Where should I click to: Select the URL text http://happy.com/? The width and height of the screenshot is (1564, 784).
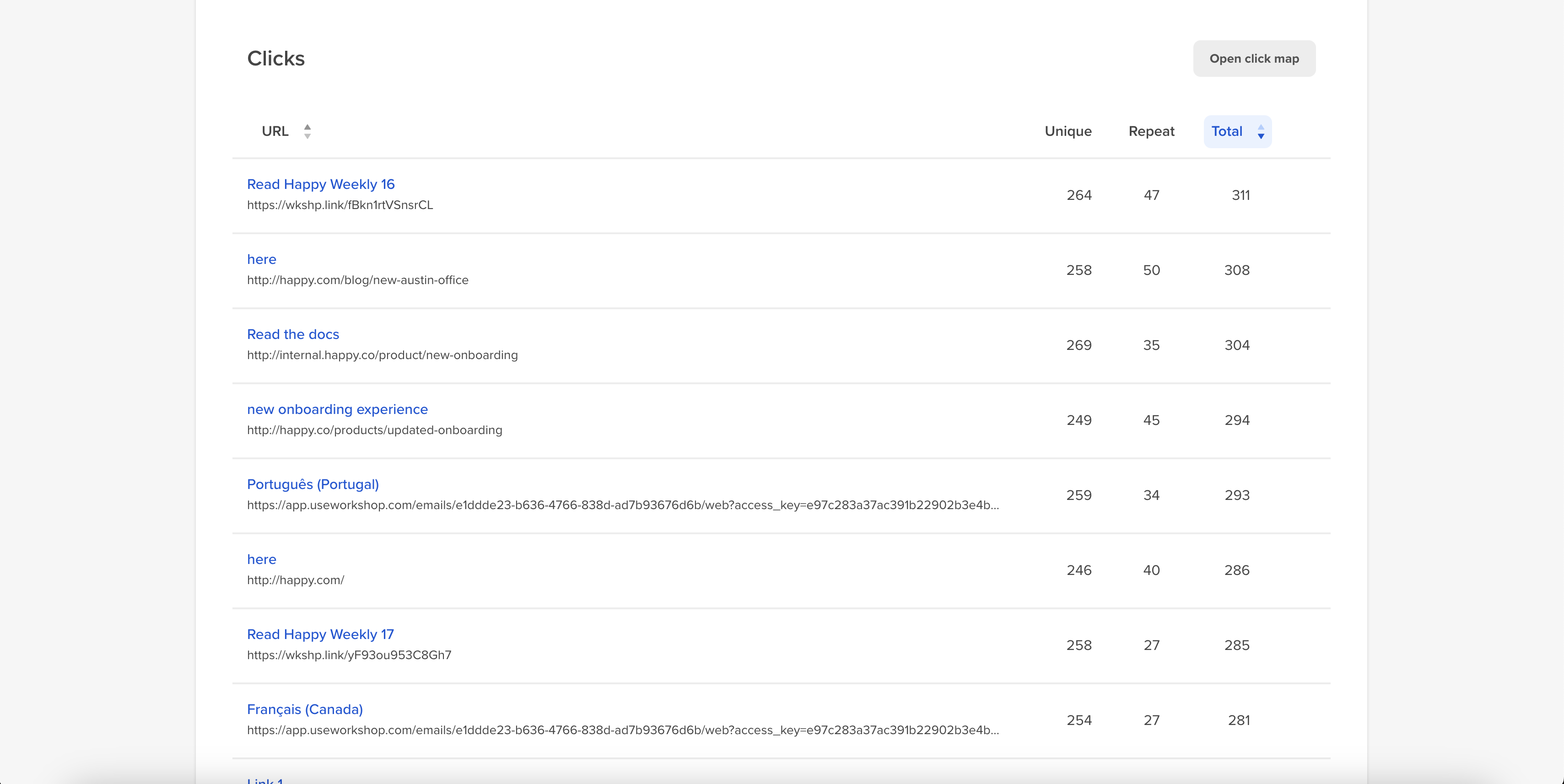(x=296, y=580)
